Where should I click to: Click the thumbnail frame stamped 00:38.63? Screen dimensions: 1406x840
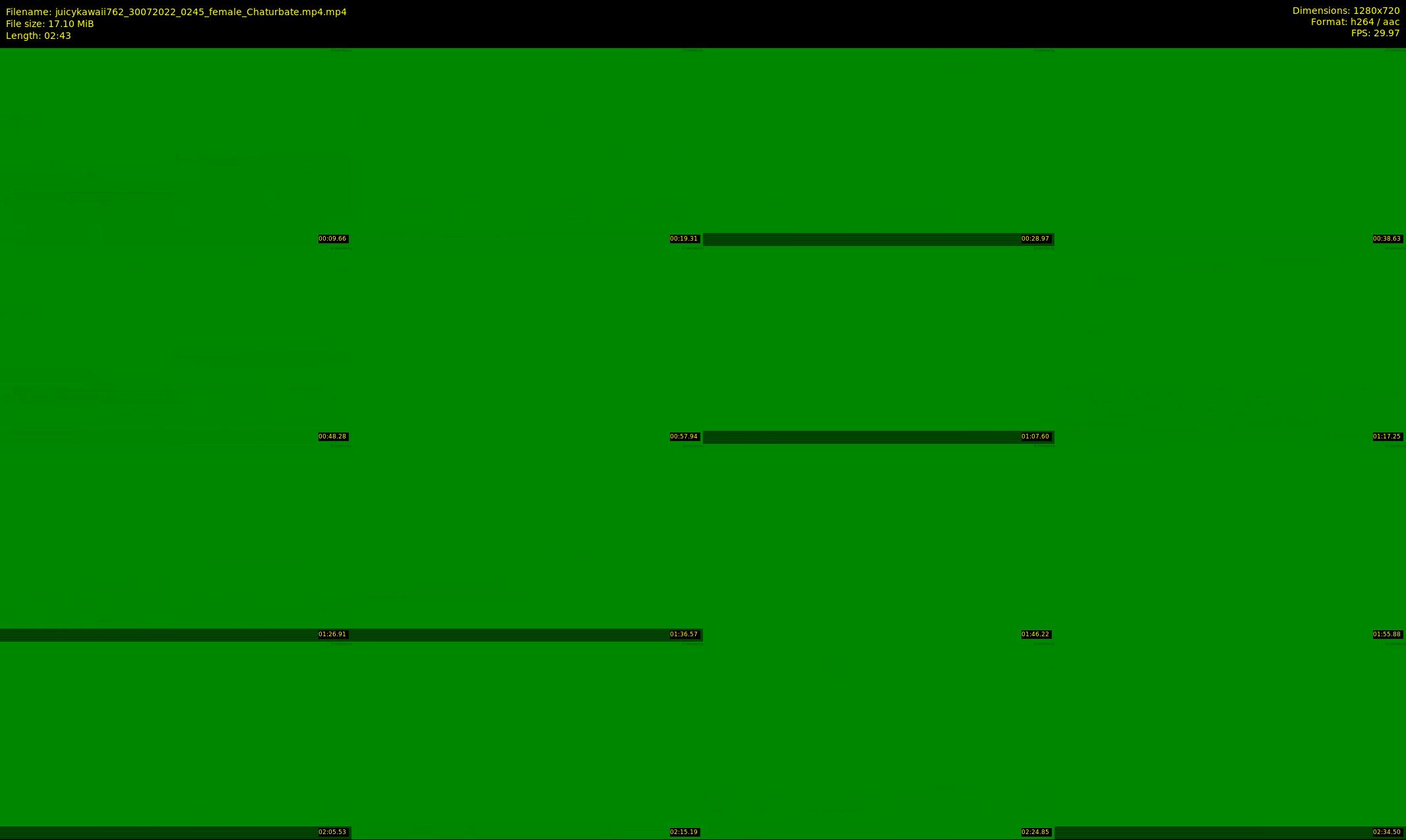click(x=1230, y=146)
